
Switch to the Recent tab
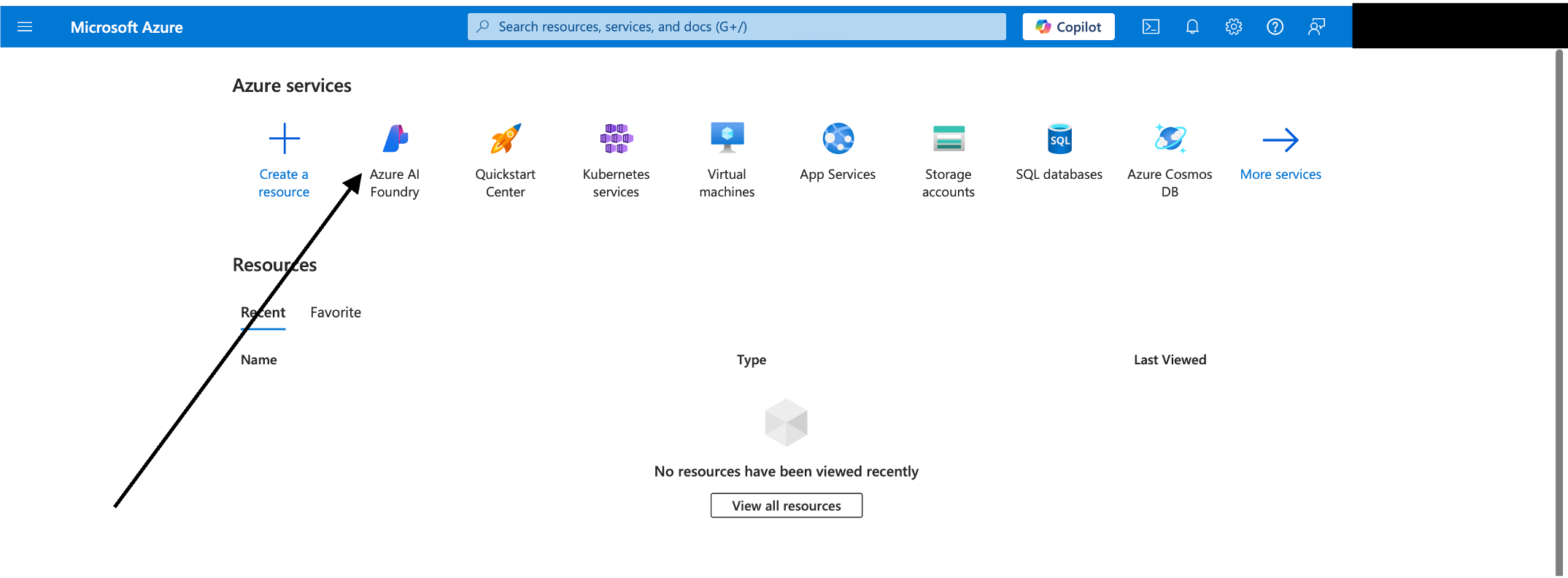pos(263,312)
